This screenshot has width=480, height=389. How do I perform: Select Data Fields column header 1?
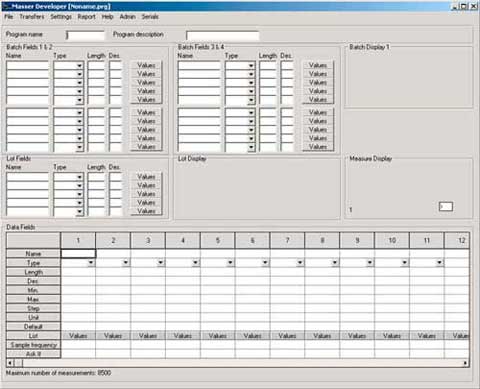coord(78,241)
